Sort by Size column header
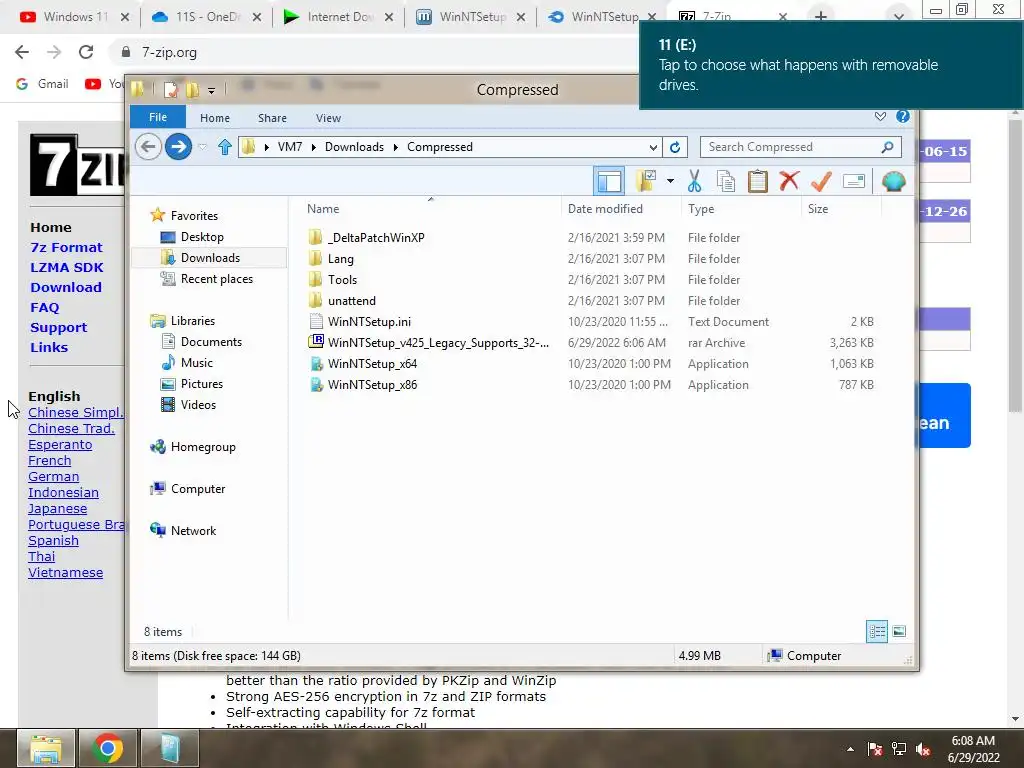Image resolution: width=1024 pixels, height=768 pixels. [x=818, y=208]
